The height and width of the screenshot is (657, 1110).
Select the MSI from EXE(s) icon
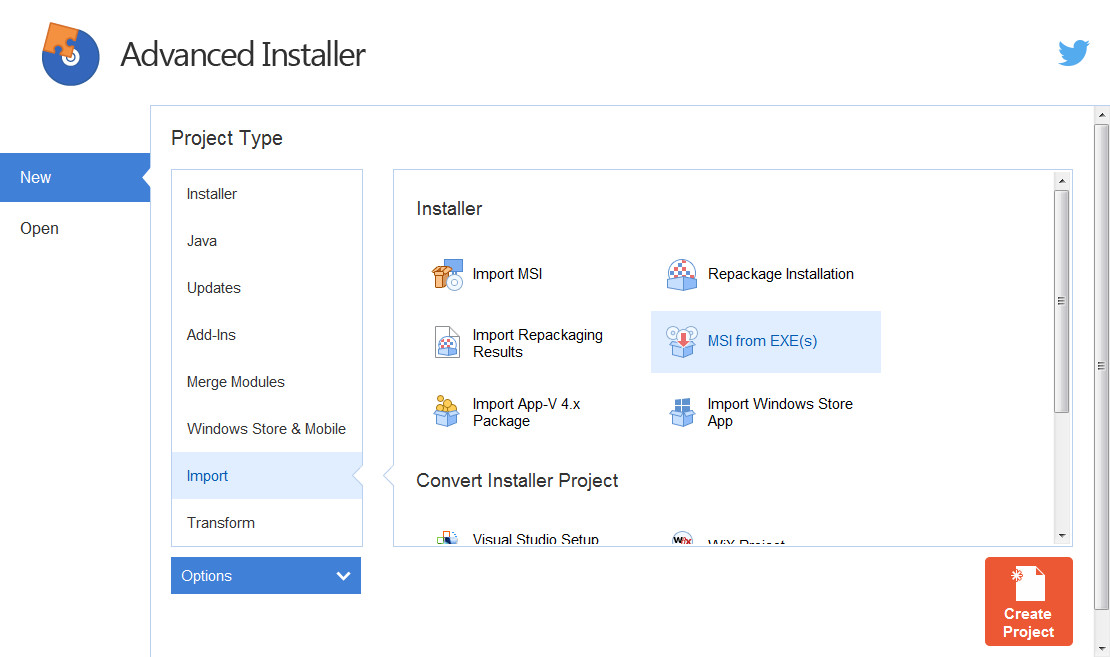[682, 342]
